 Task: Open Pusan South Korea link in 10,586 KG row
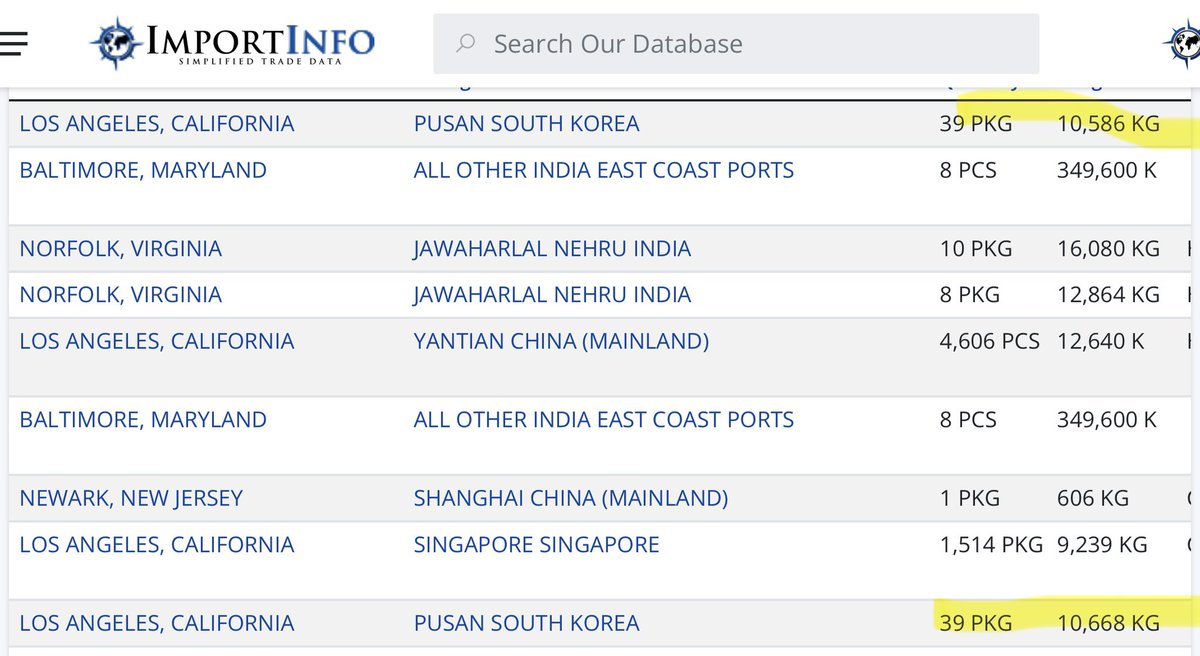pos(527,124)
